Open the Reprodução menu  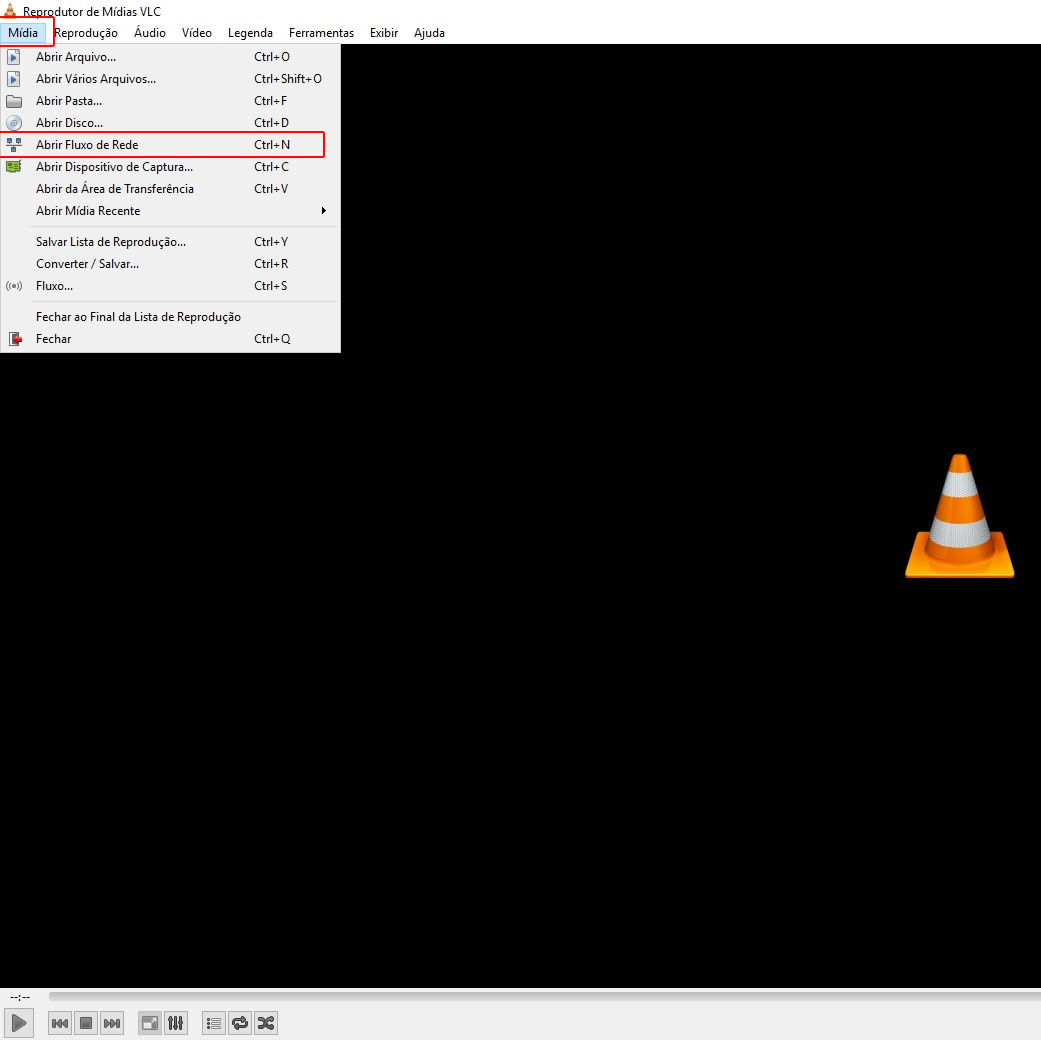coord(86,33)
